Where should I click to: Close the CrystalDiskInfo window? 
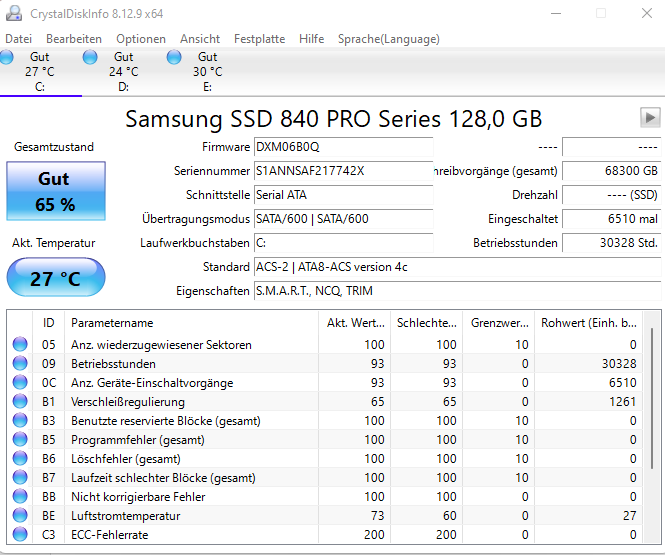(x=646, y=13)
